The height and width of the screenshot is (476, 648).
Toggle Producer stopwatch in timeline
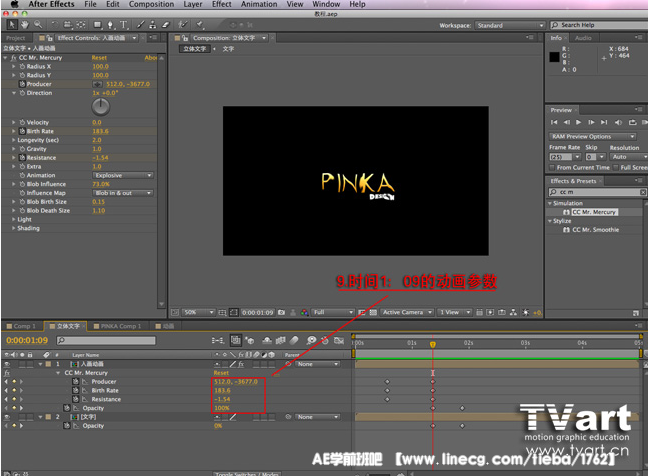pos(76,381)
